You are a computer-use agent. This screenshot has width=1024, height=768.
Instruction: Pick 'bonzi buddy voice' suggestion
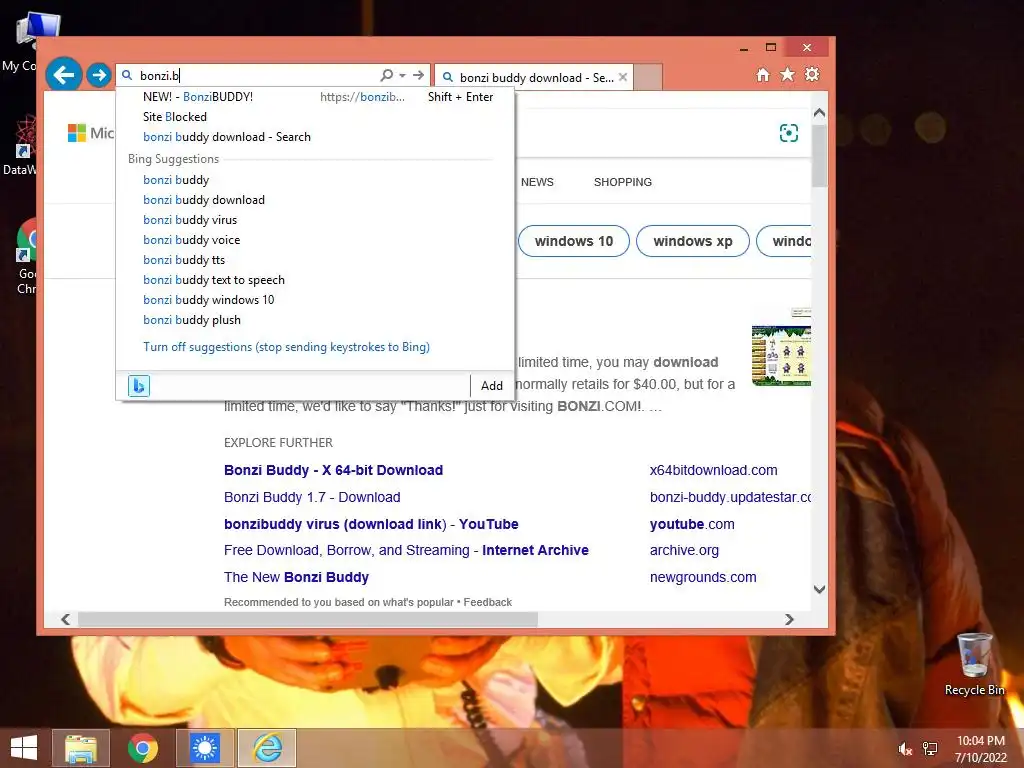click(315, 240)
